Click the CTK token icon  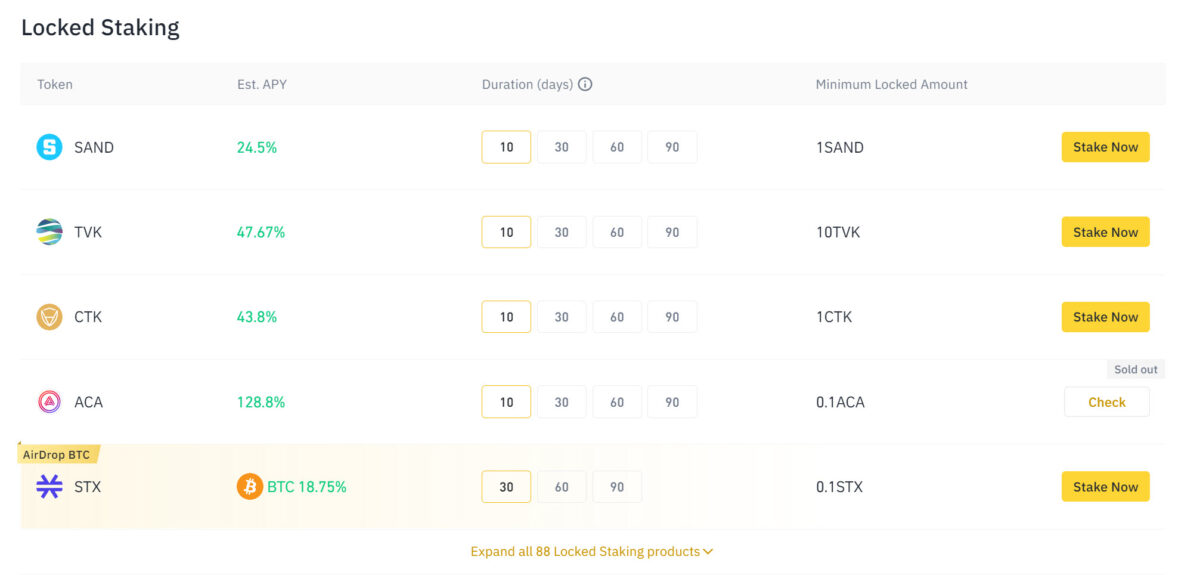(x=49, y=317)
